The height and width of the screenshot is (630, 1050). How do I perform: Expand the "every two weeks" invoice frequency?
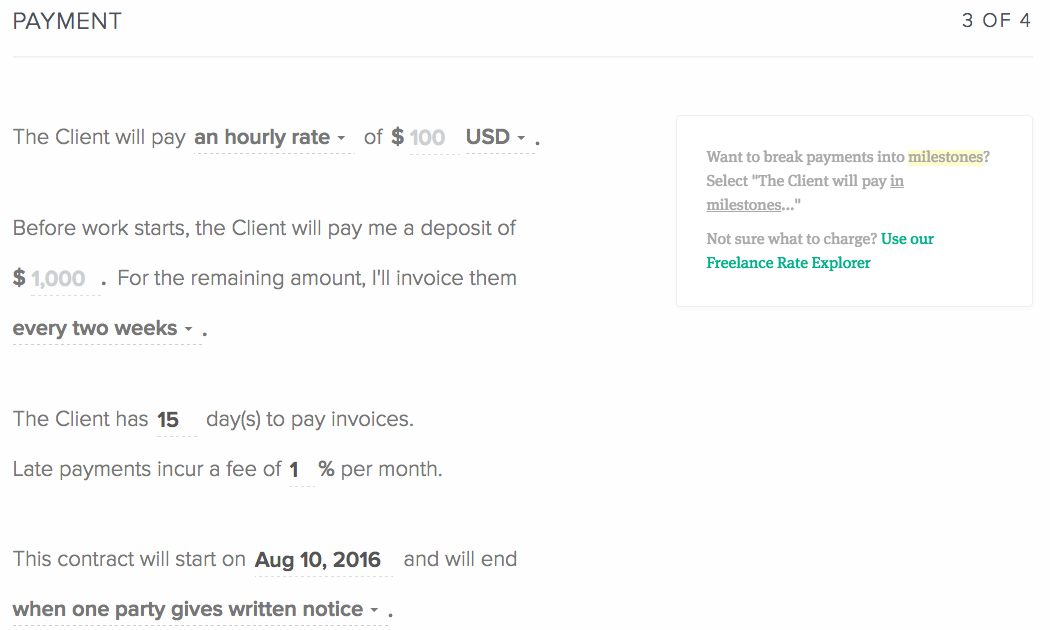click(95, 329)
